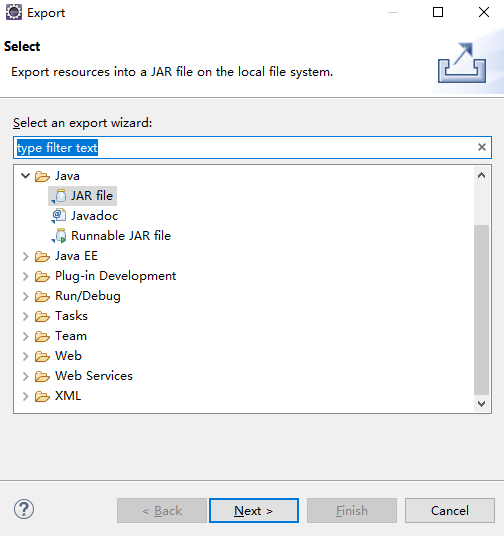Viewport: 504px width, 536px height.
Task: Click the Cancel button
Action: (450, 511)
